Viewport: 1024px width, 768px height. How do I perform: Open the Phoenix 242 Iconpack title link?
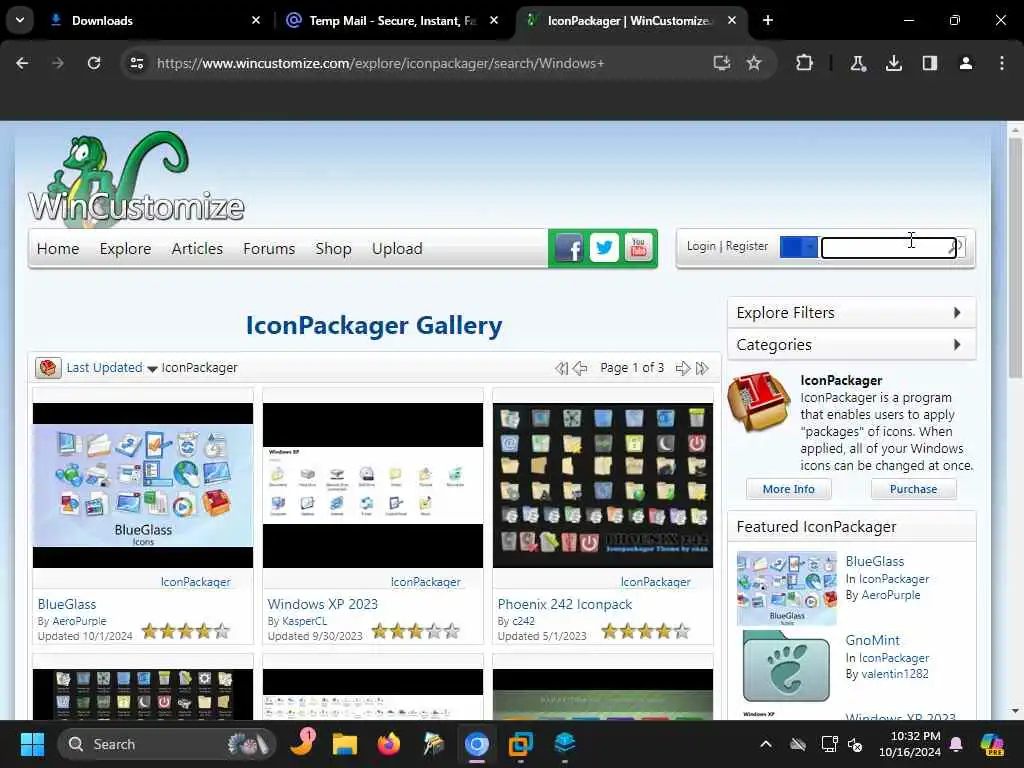pyautogui.click(x=565, y=604)
